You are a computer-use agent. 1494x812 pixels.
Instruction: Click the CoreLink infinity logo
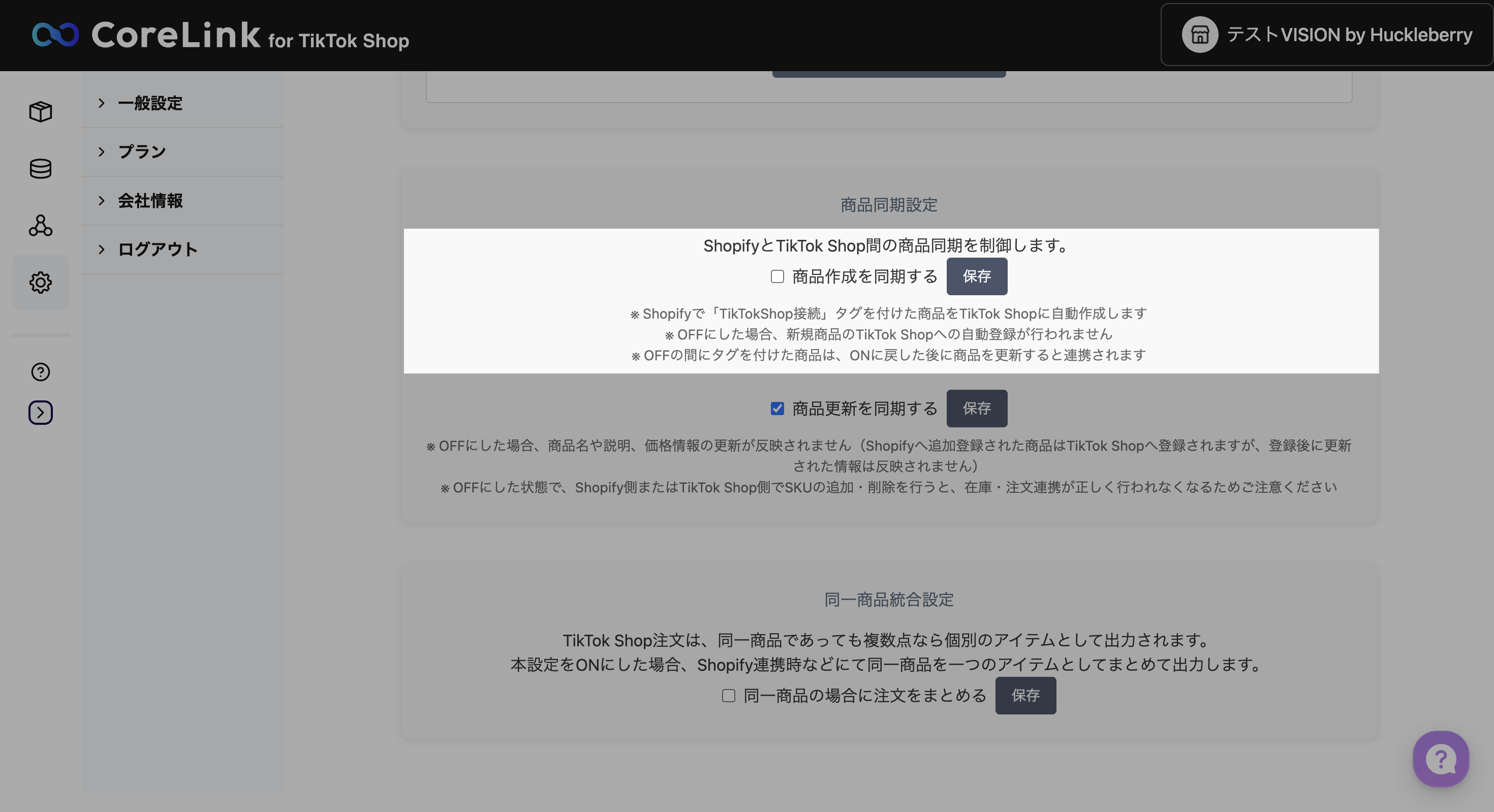(55, 35)
